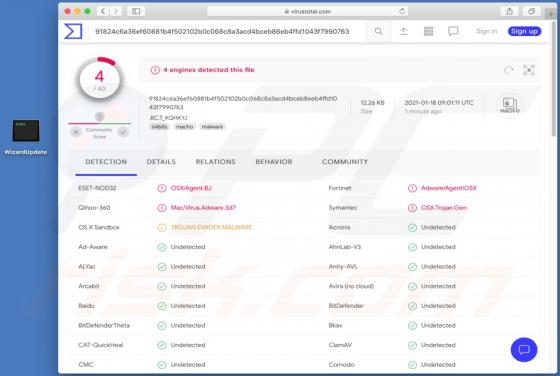Screen dimensions: 560x376
Task: Click Safari share icon
Action: (509, 11)
